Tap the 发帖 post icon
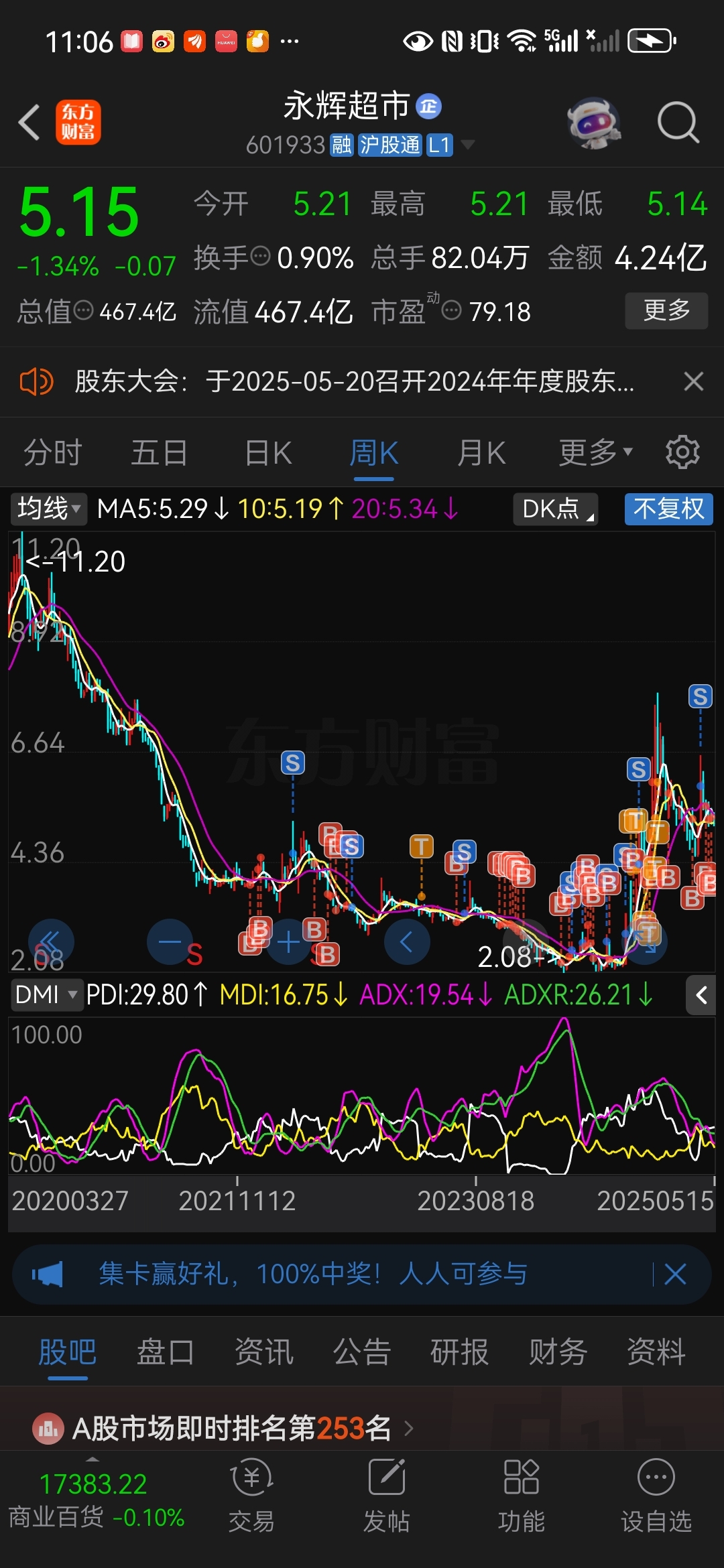Screen dimensions: 724x1568 point(387,1497)
